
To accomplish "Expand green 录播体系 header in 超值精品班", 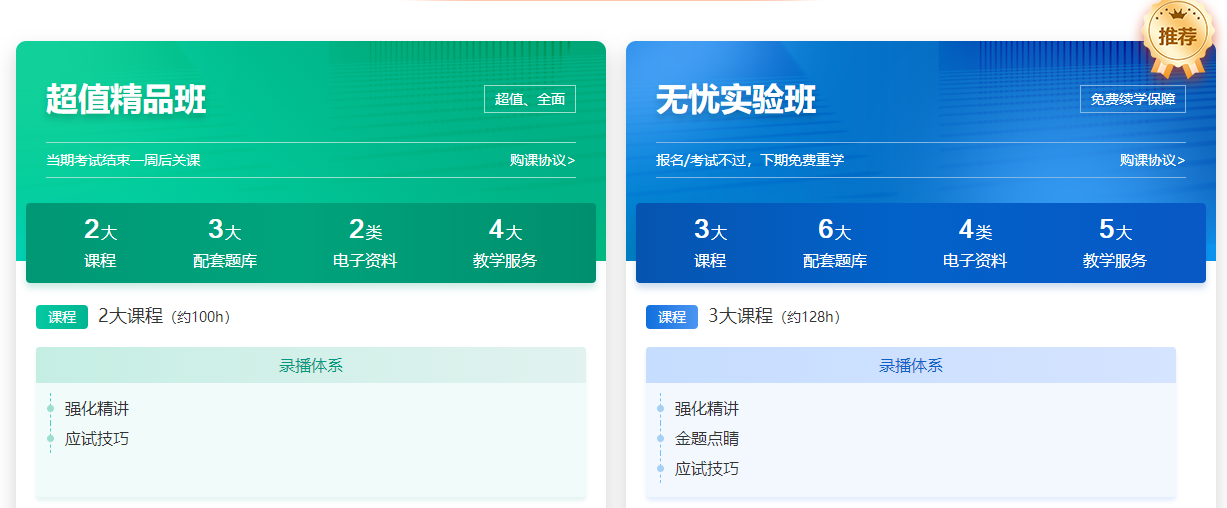I will [311, 366].
